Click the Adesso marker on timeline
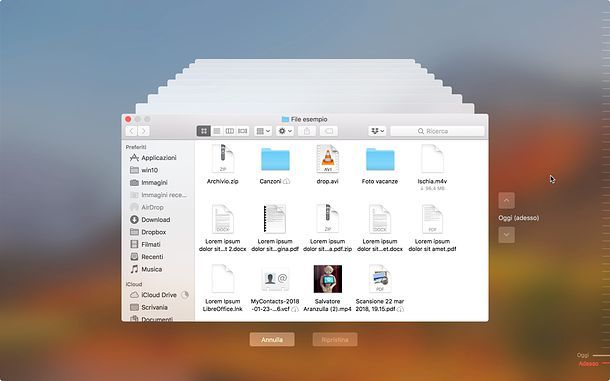610x381 pixels. click(x=588, y=363)
